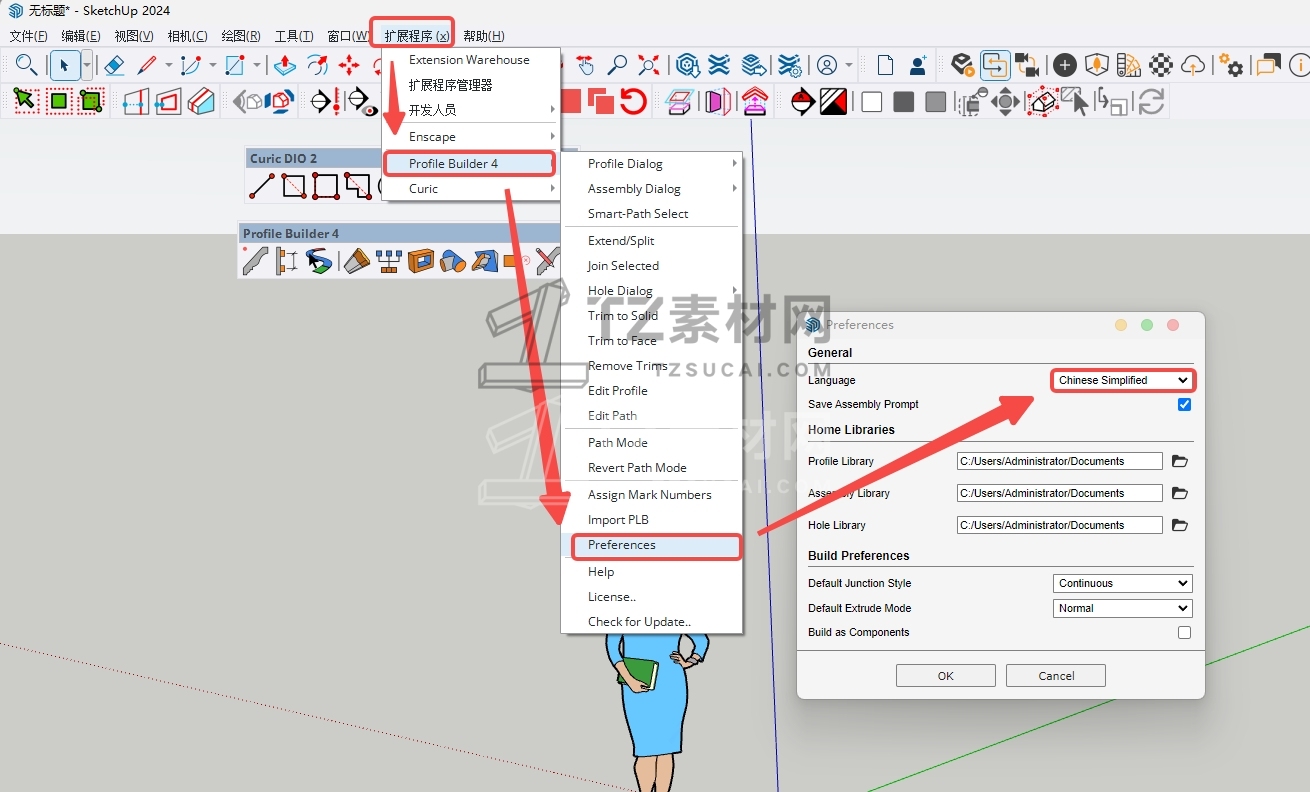The image size is (1310, 792).
Task: Open the 相机(C) menu
Action: (x=187, y=36)
